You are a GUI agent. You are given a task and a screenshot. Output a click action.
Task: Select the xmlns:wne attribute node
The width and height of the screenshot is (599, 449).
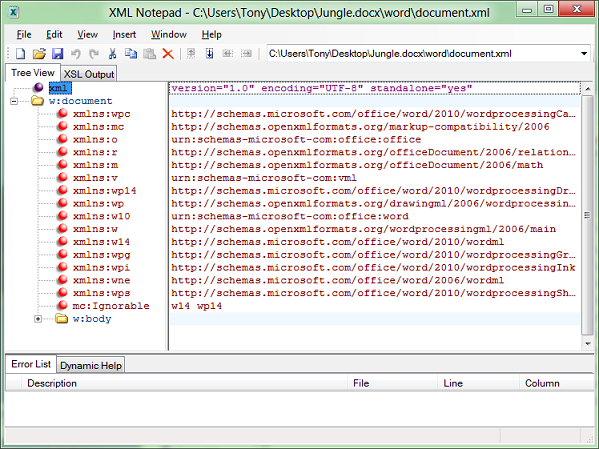[x=102, y=280]
